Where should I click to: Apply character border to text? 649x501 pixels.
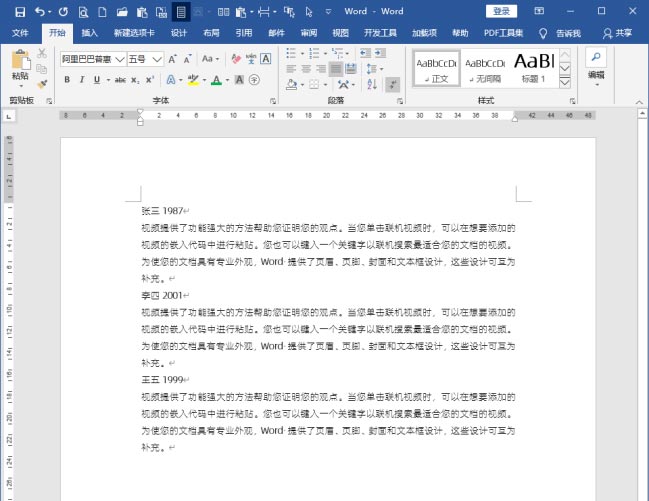[x=266, y=59]
